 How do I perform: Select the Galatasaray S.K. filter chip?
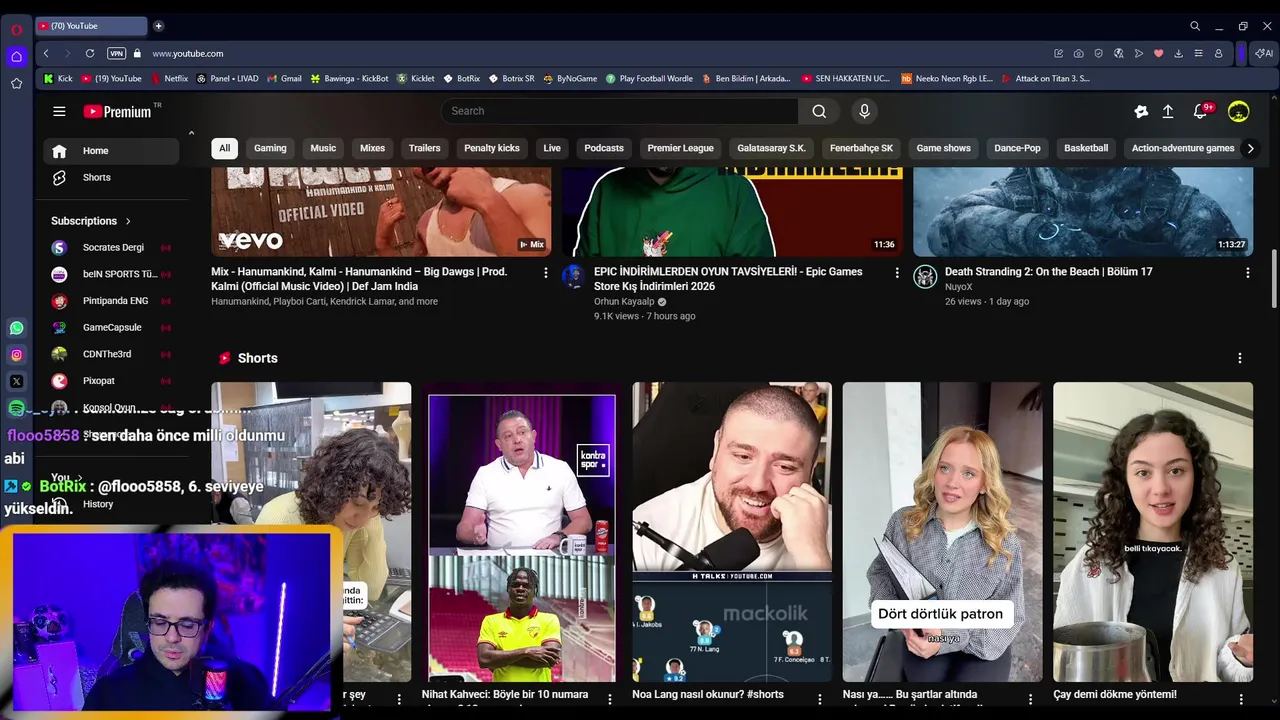pos(771,148)
